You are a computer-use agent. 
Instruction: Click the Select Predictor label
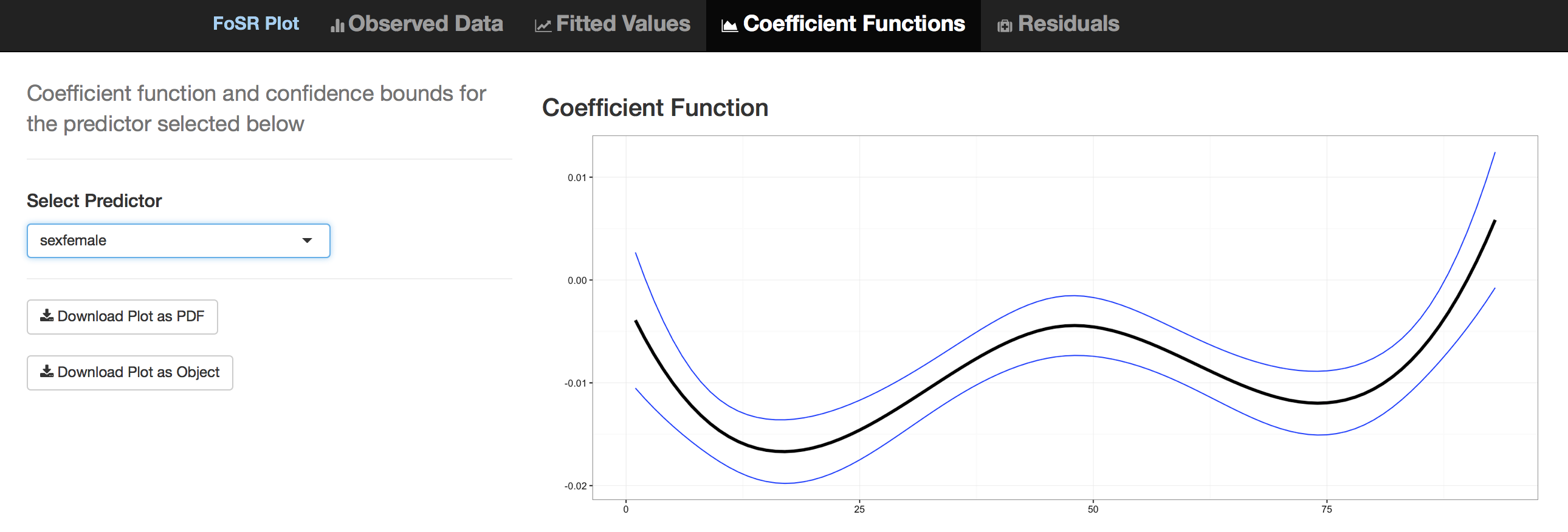[94, 201]
